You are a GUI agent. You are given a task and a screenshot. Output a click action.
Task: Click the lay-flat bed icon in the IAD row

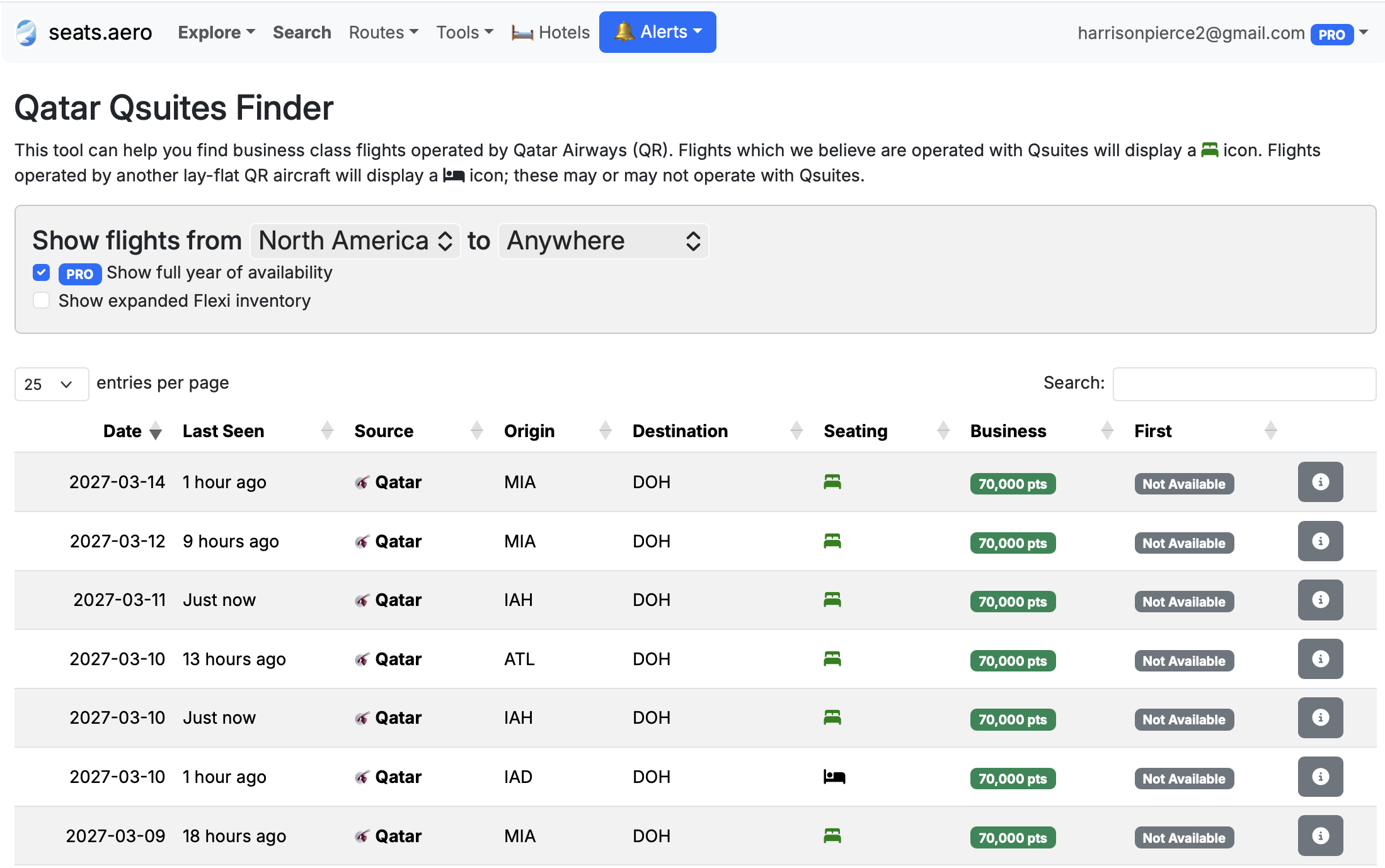(x=834, y=777)
